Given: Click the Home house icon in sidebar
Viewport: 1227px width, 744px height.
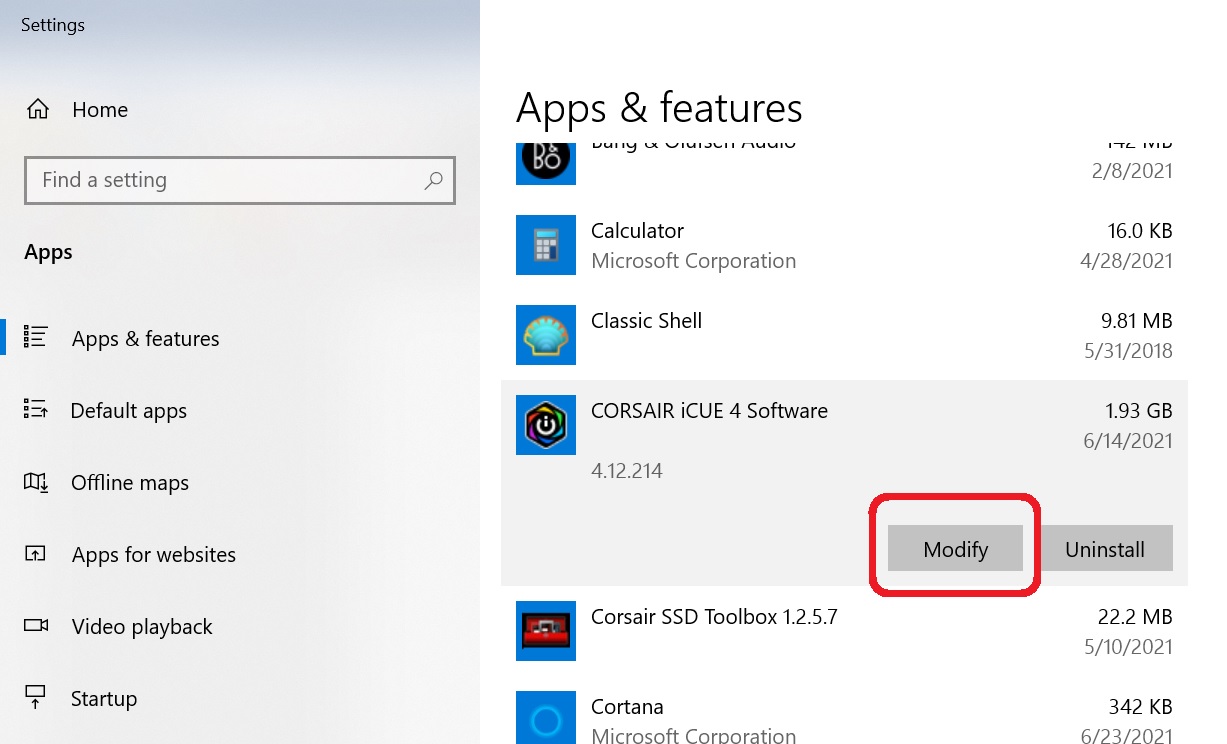Looking at the screenshot, I should point(40,109).
